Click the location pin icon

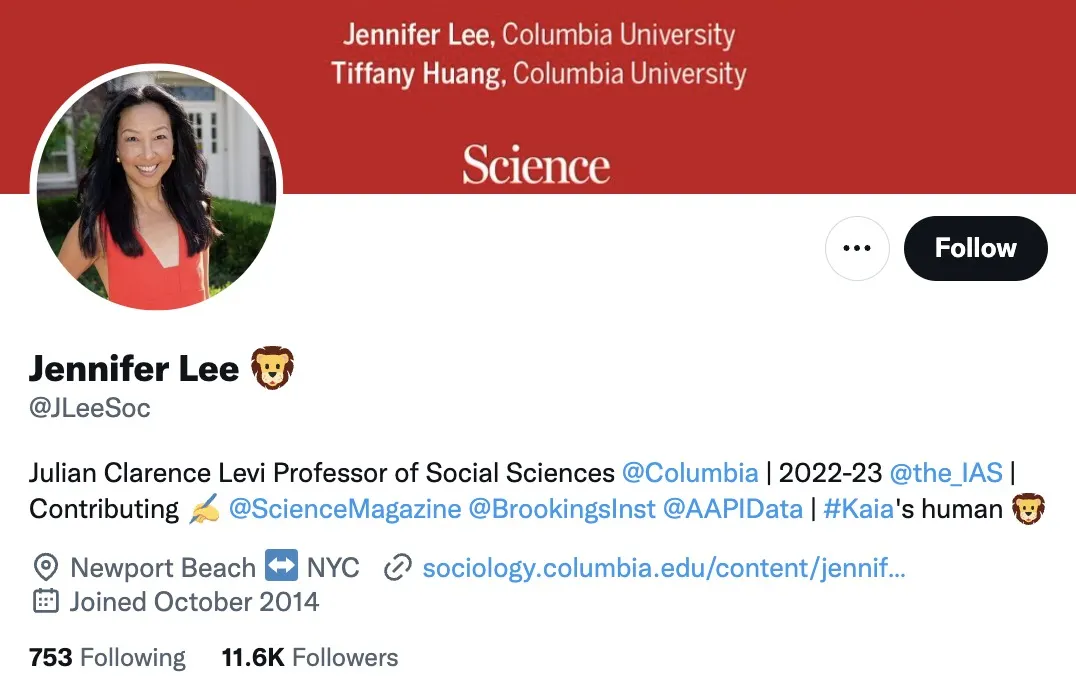[x=45, y=568]
